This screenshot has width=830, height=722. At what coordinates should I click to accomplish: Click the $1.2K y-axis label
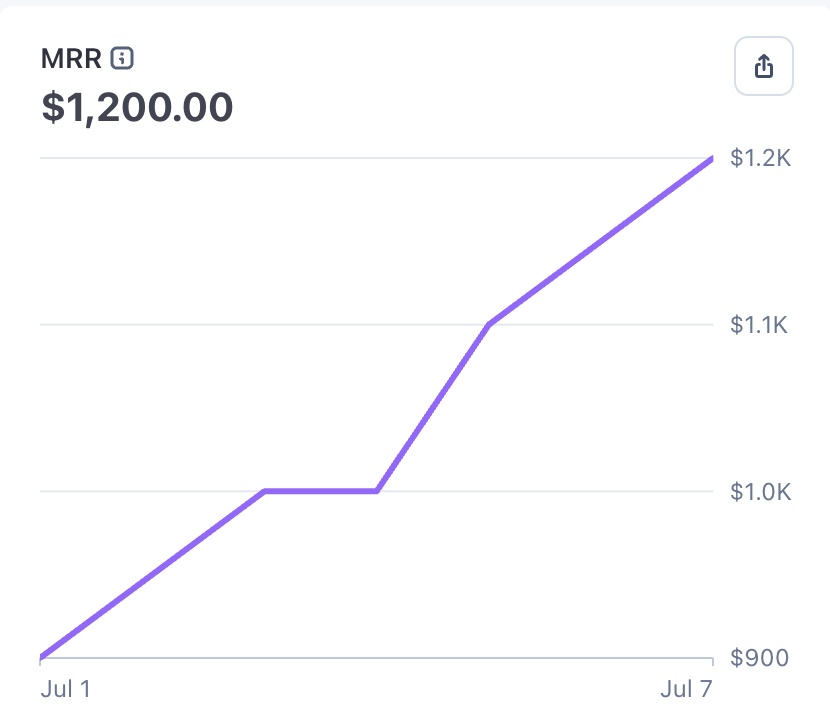[760, 158]
